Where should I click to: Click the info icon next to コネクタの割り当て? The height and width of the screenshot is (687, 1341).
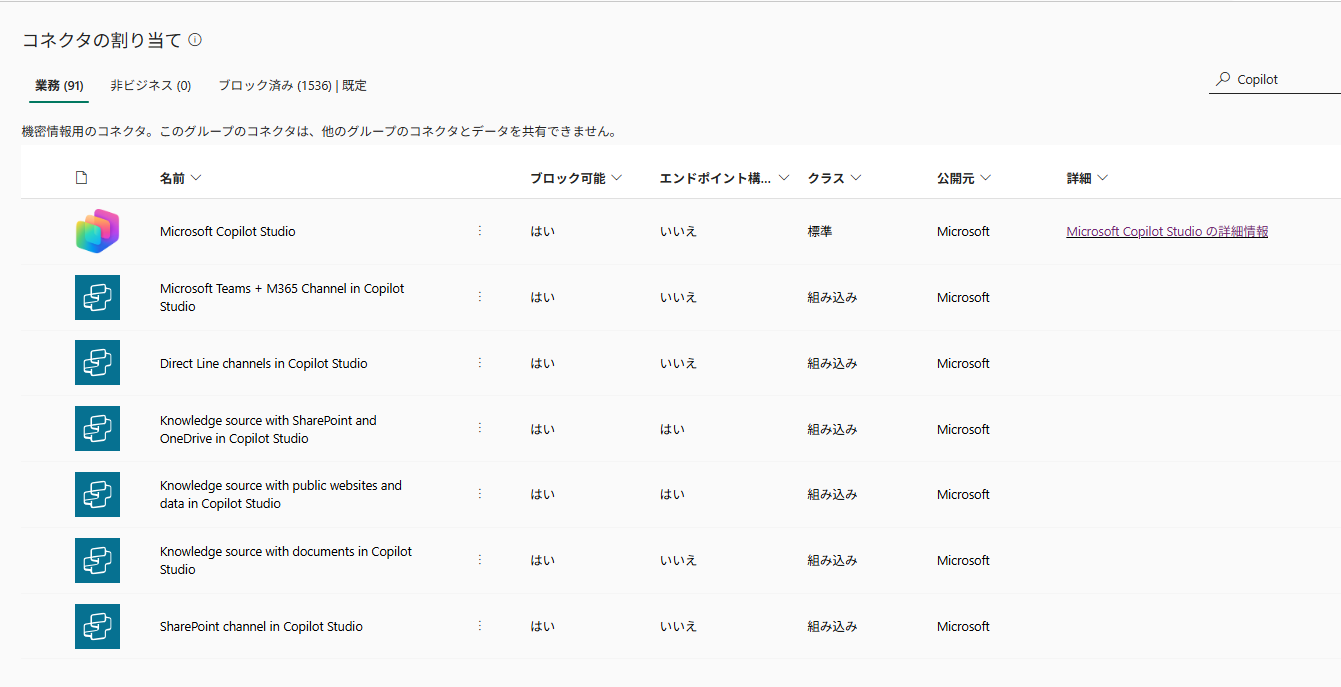pos(195,40)
